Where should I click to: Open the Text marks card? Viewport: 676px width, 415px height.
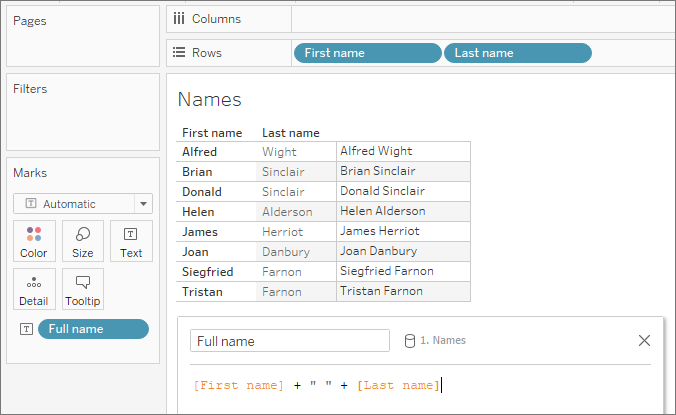click(131, 241)
